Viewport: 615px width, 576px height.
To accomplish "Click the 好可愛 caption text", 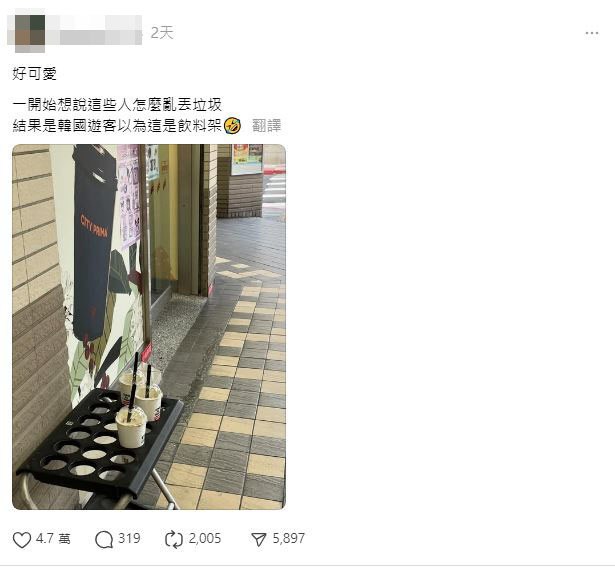I will 35,74.
